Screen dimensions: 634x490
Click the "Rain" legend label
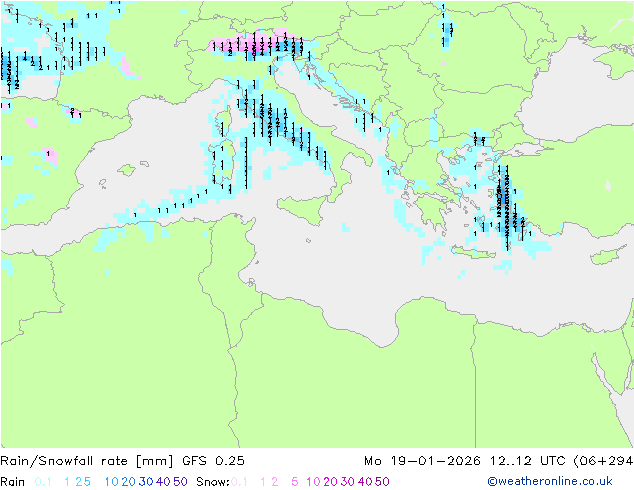13,482
